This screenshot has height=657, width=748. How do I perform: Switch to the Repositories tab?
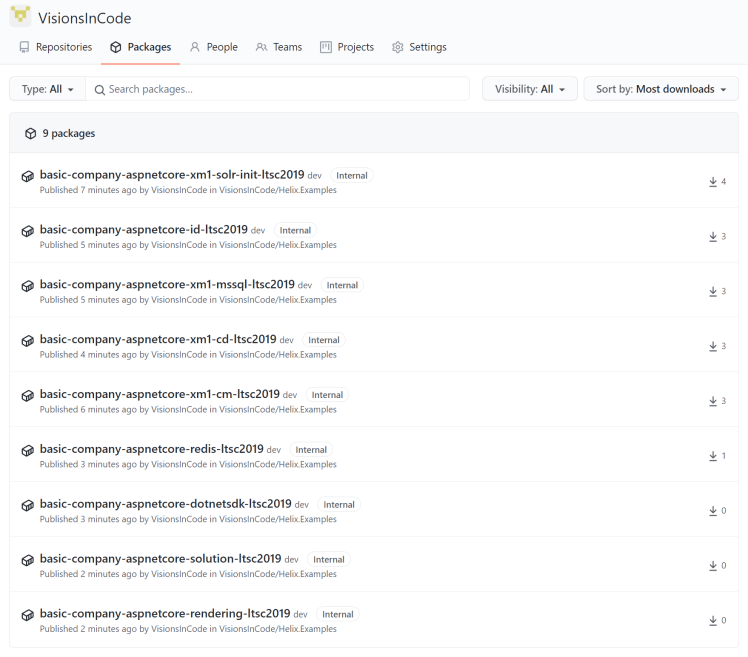[56, 47]
